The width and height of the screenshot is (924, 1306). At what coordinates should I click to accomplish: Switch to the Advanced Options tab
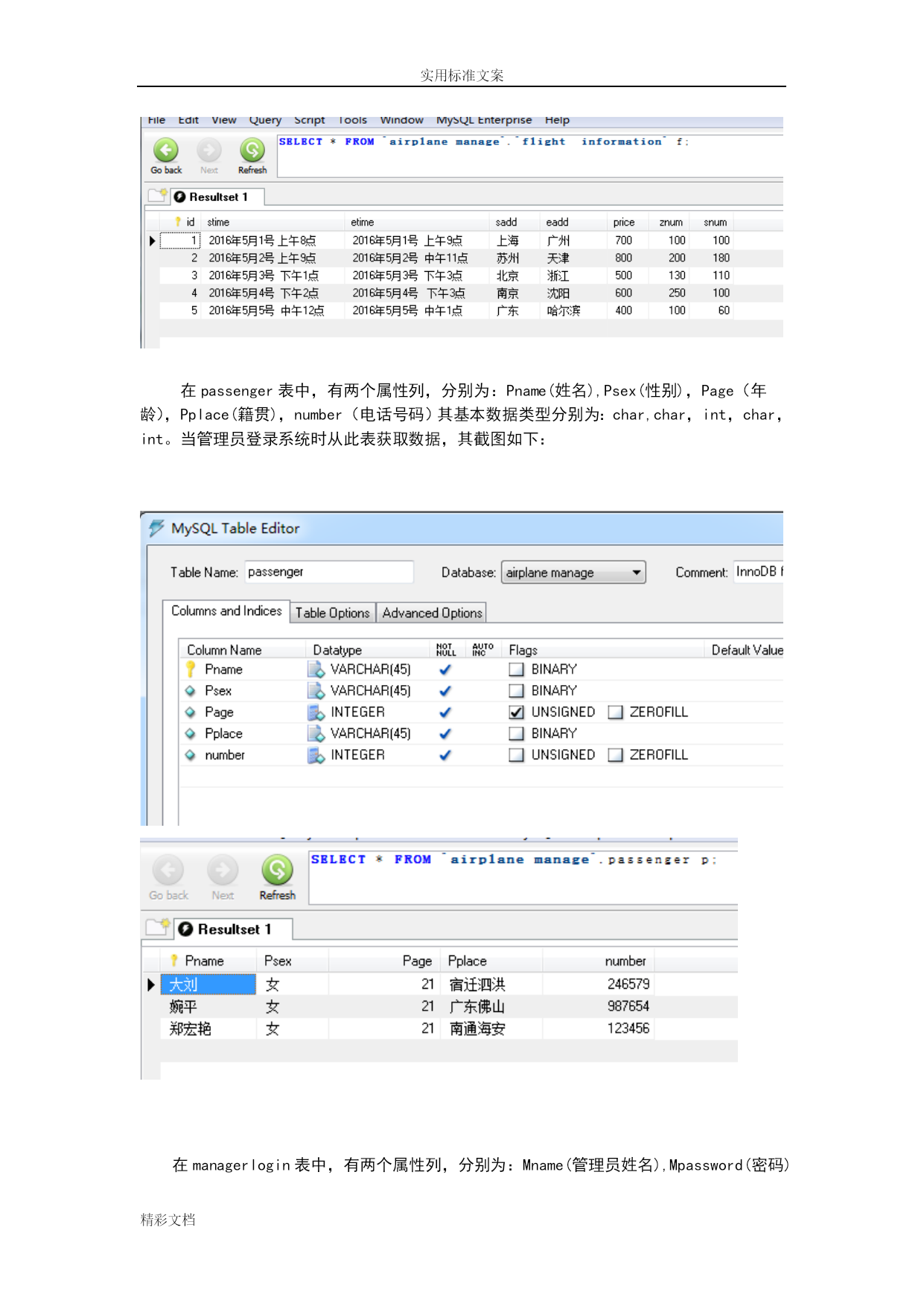pos(432,613)
